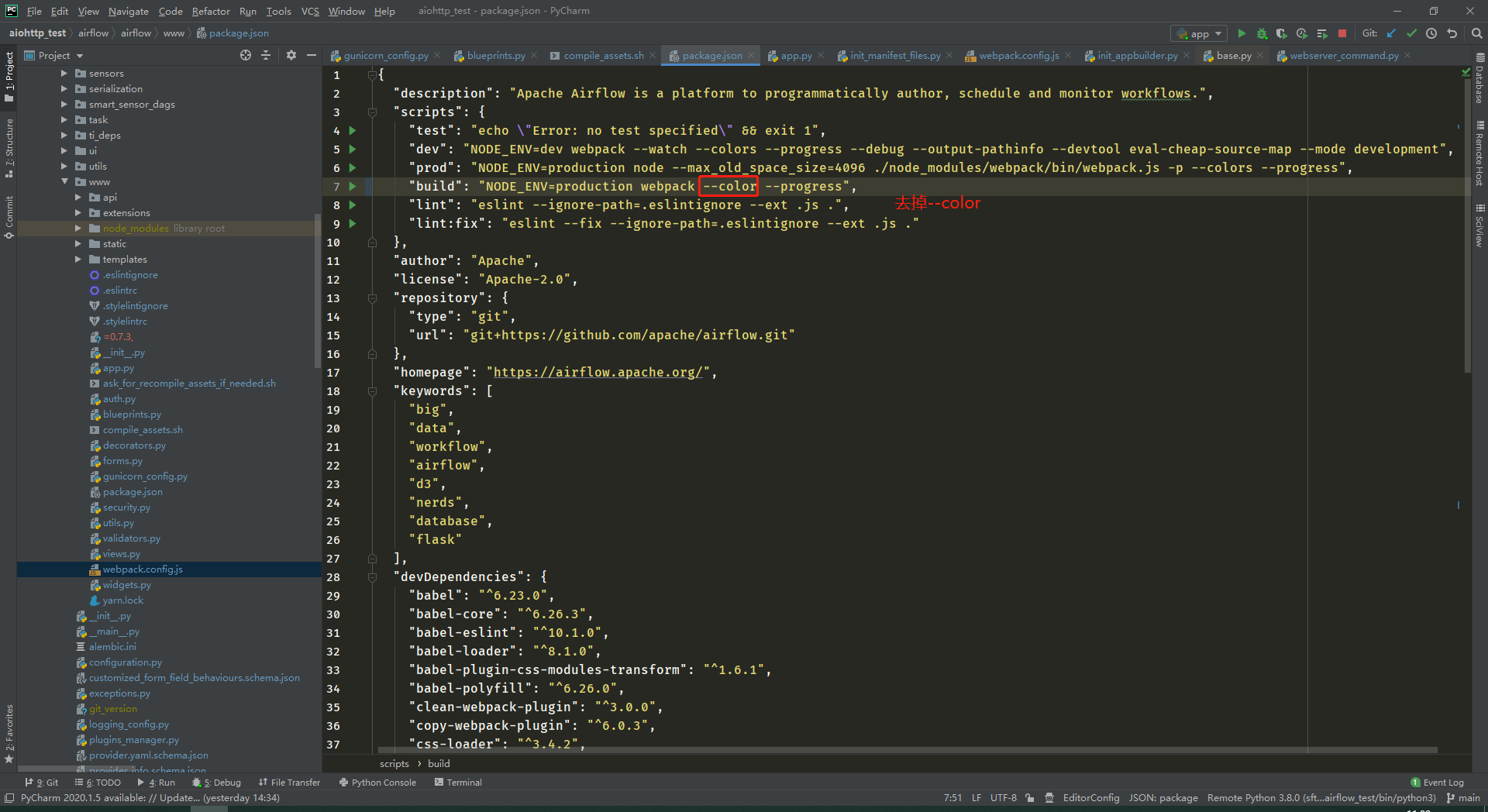Select webpack.config.js in Project tree
Image resolution: width=1488 pixels, height=812 pixels.
pos(143,569)
